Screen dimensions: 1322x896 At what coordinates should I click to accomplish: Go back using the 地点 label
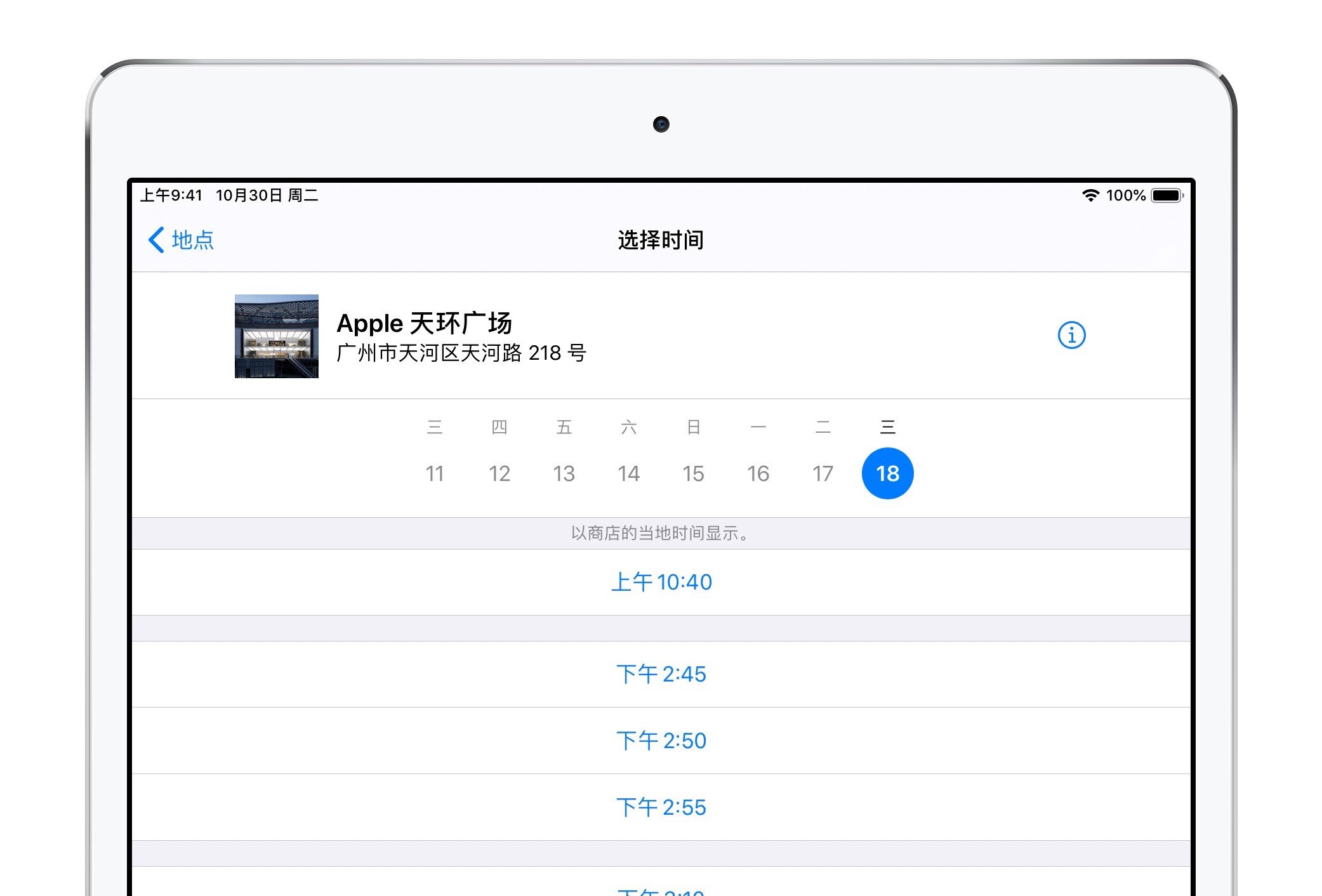tap(193, 240)
